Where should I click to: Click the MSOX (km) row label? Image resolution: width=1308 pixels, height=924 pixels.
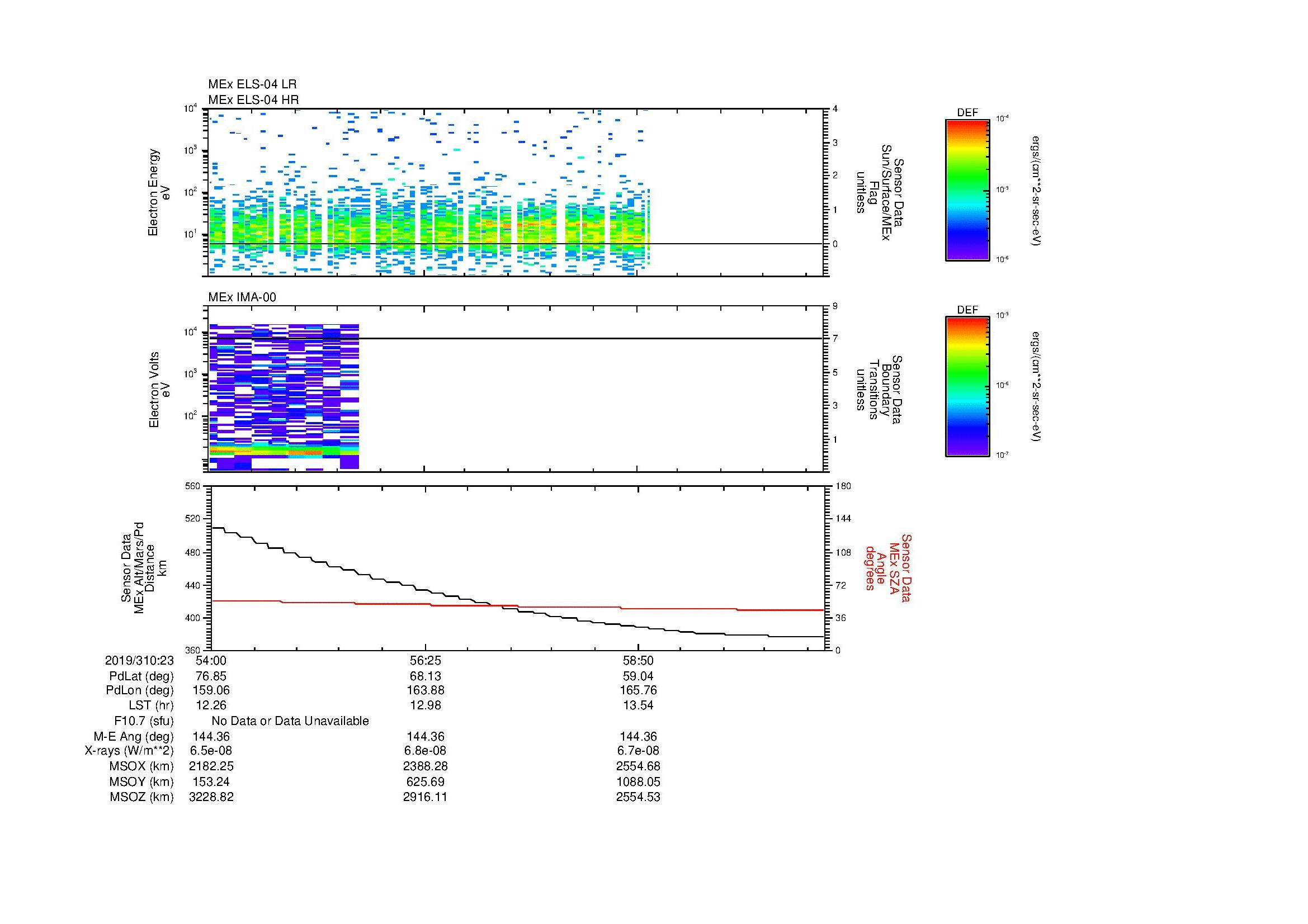tap(141, 767)
